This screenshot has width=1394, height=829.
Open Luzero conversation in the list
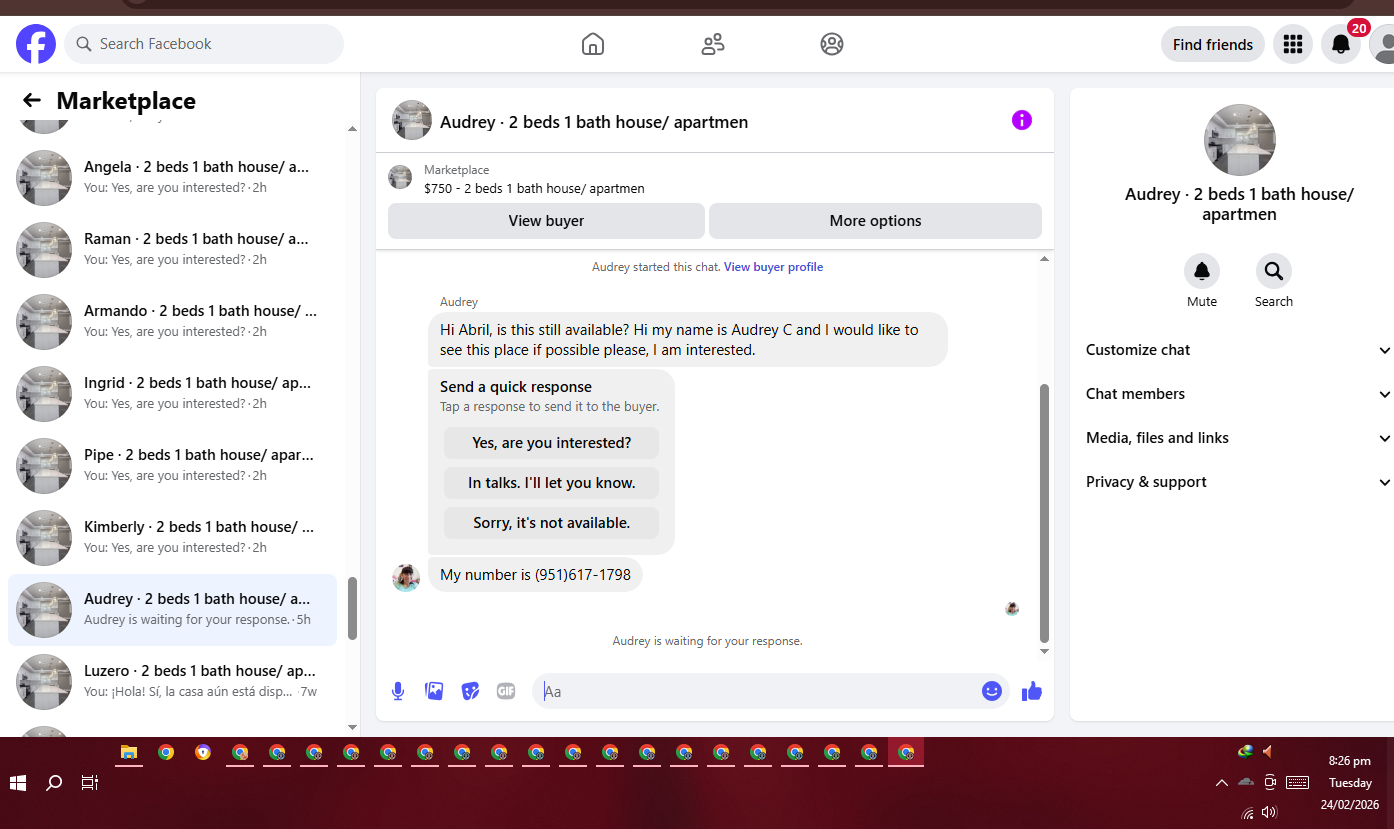[x=173, y=682]
